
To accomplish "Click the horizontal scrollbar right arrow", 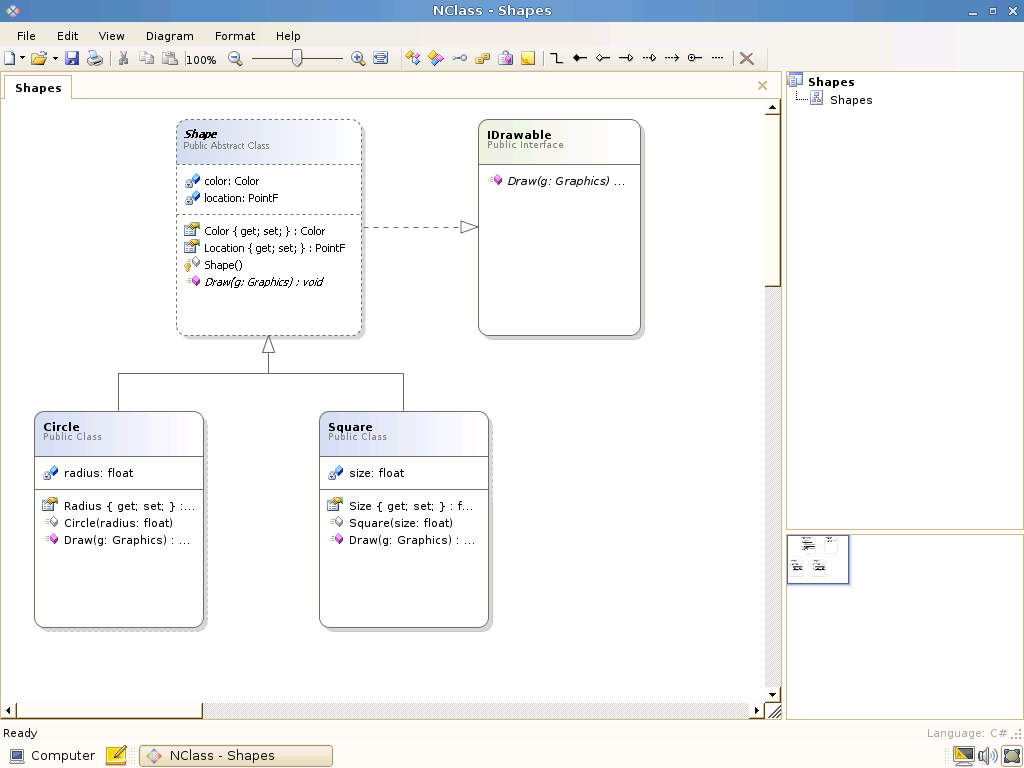I will [756, 710].
